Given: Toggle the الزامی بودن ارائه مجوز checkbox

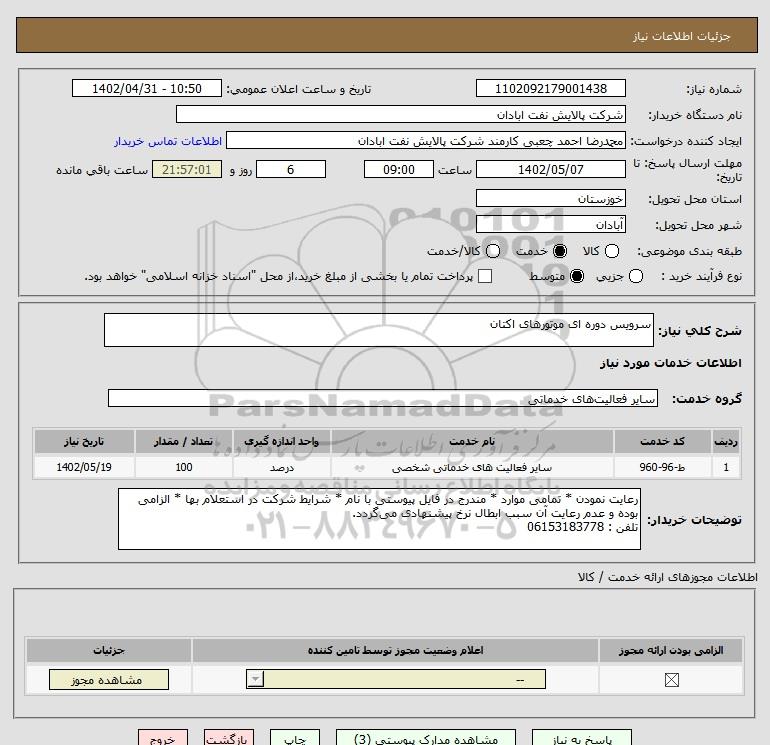Looking at the screenshot, I should (x=670, y=680).
